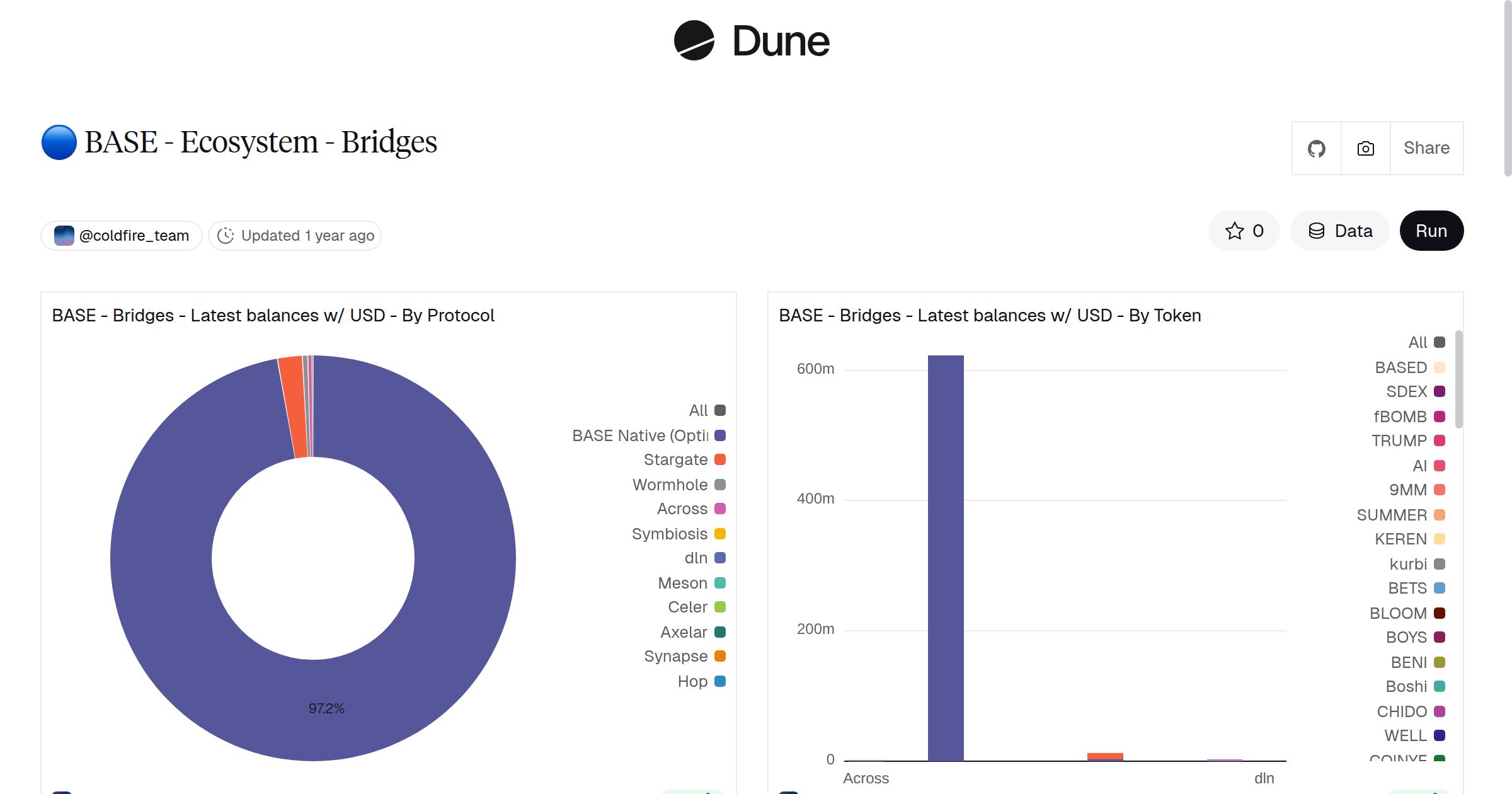This screenshot has height=794, width=1512.
Task: Click the coldfire_team avatar icon
Action: tap(64, 236)
